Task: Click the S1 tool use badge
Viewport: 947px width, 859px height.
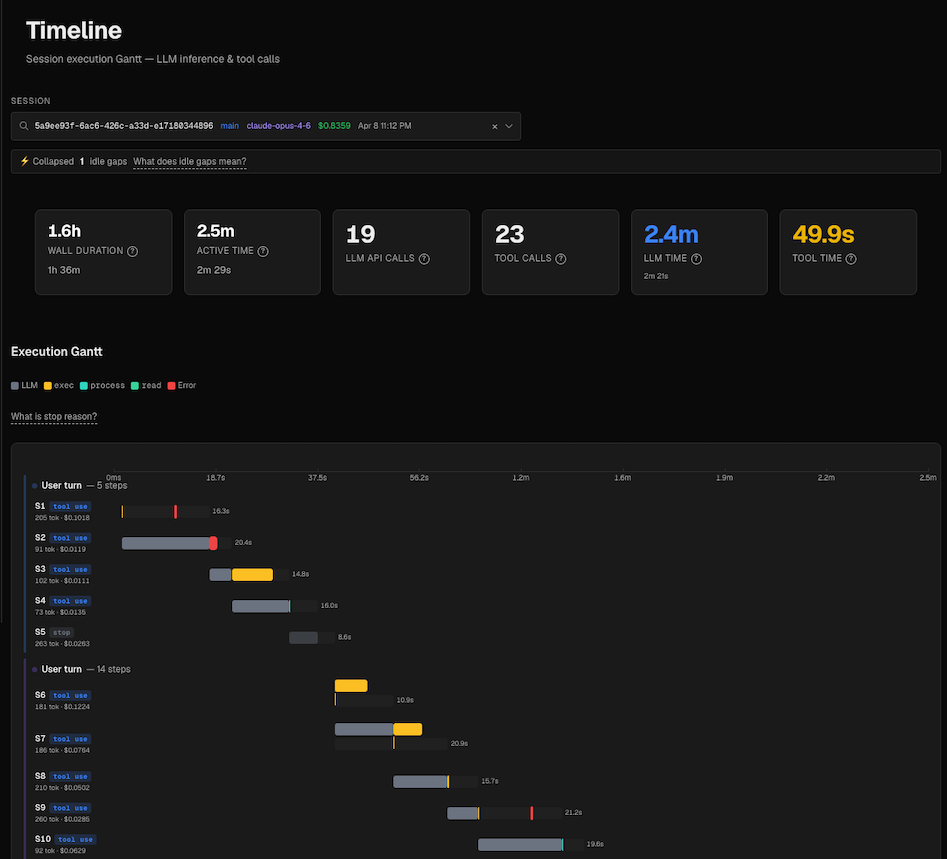Action: coord(70,507)
